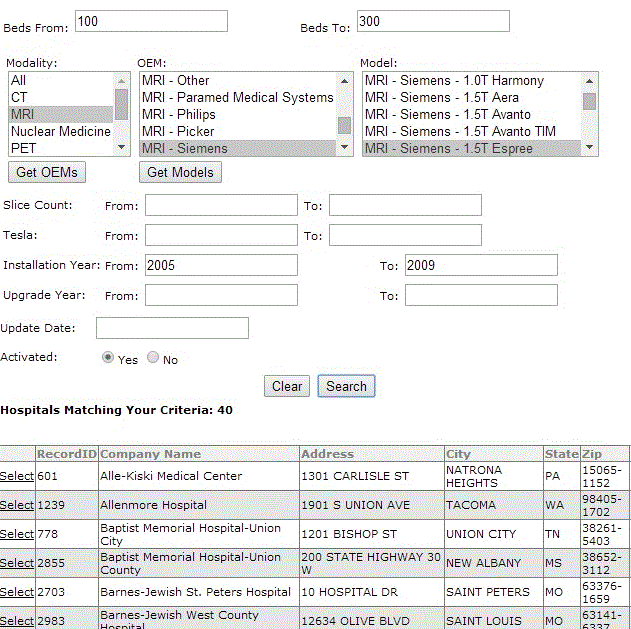Click Installation Year From field with 2005
This screenshot has height=629, width=631.
pyautogui.click(x=221, y=265)
